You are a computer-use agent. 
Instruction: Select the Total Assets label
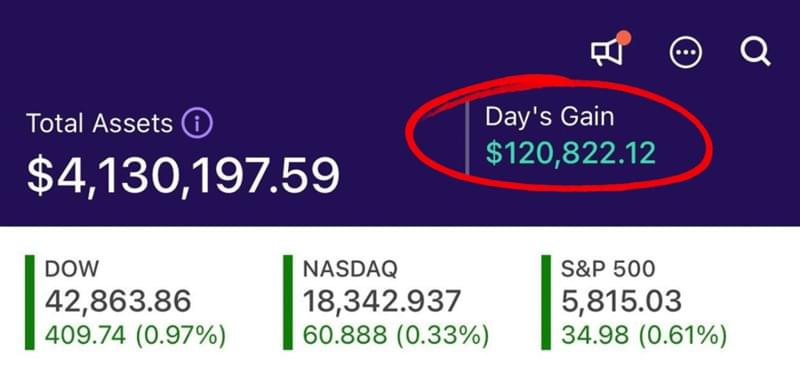[x=99, y=124]
